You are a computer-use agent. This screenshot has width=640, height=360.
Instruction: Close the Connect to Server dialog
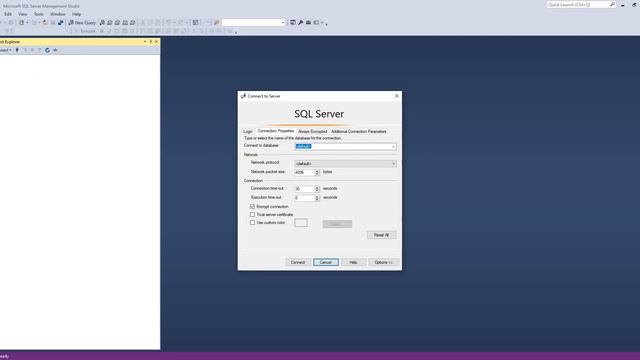pos(396,96)
